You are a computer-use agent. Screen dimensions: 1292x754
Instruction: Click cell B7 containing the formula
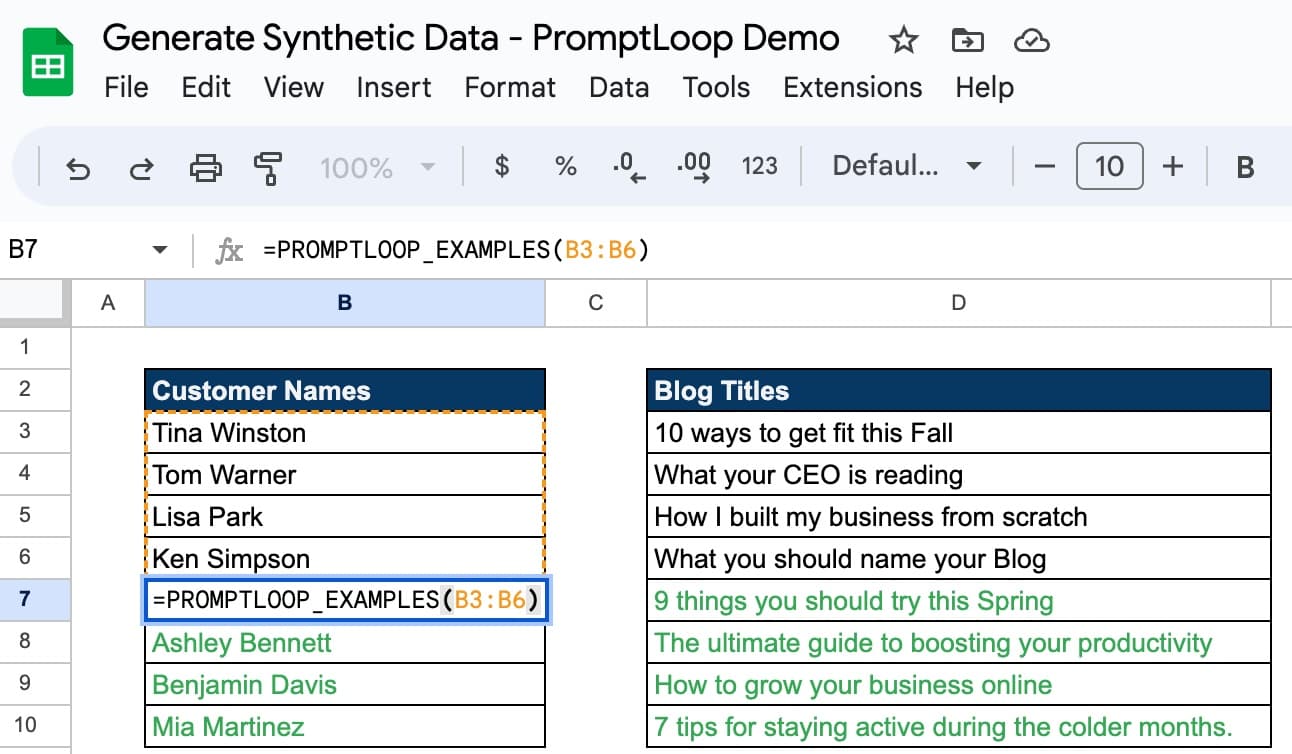pyautogui.click(x=345, y=600)
